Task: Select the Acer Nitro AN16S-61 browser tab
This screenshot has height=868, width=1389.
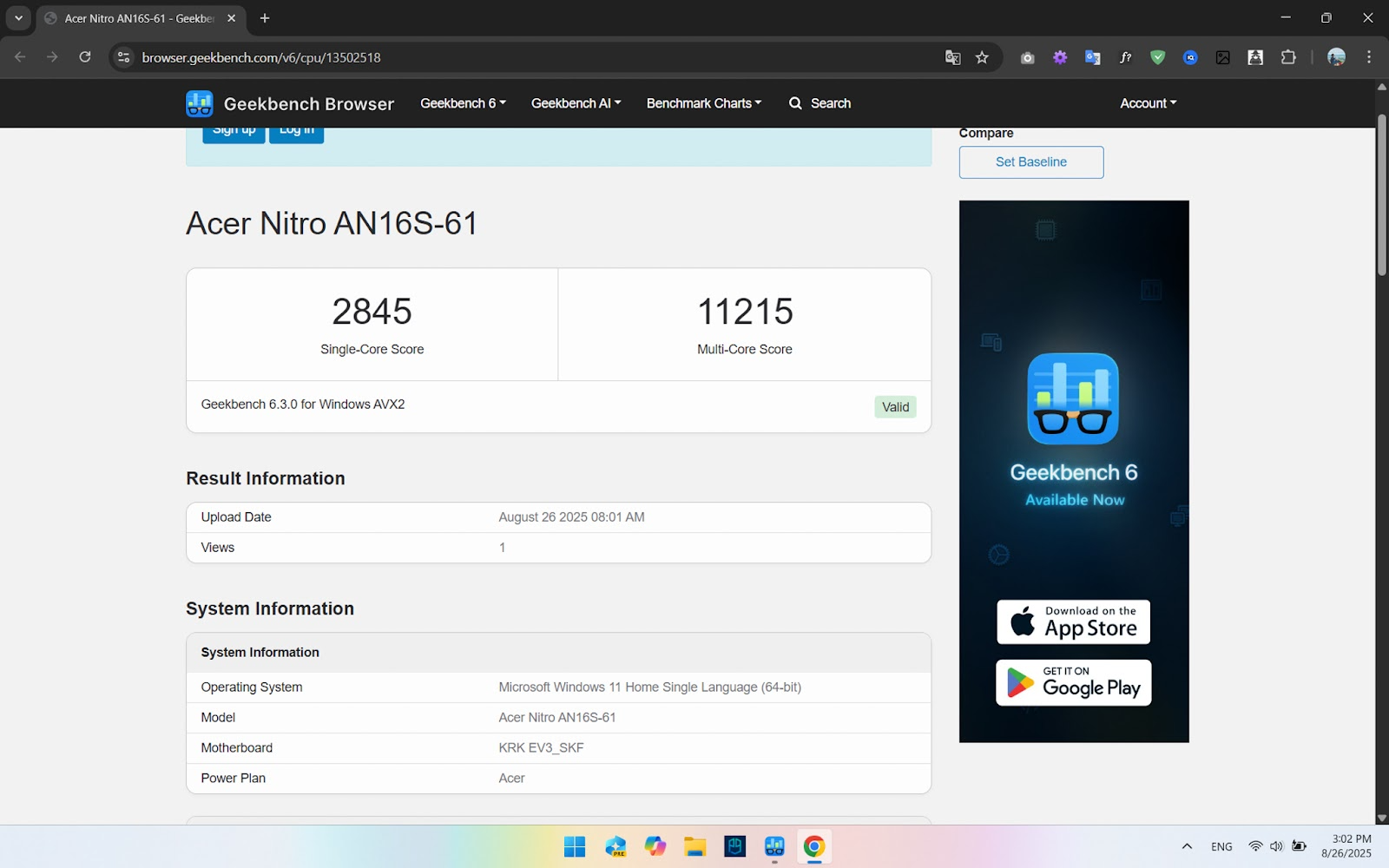Action: [139, 18]
